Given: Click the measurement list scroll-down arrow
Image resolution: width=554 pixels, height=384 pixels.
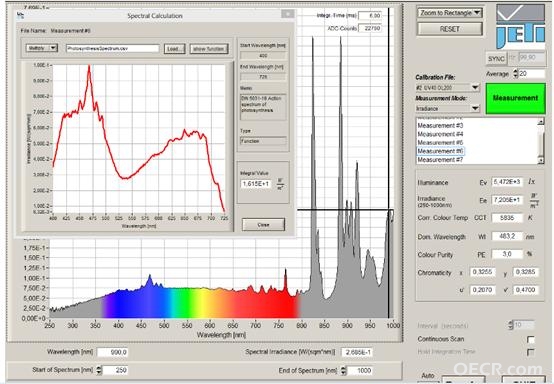Looking at the screenshot, I should click(541, 160).
